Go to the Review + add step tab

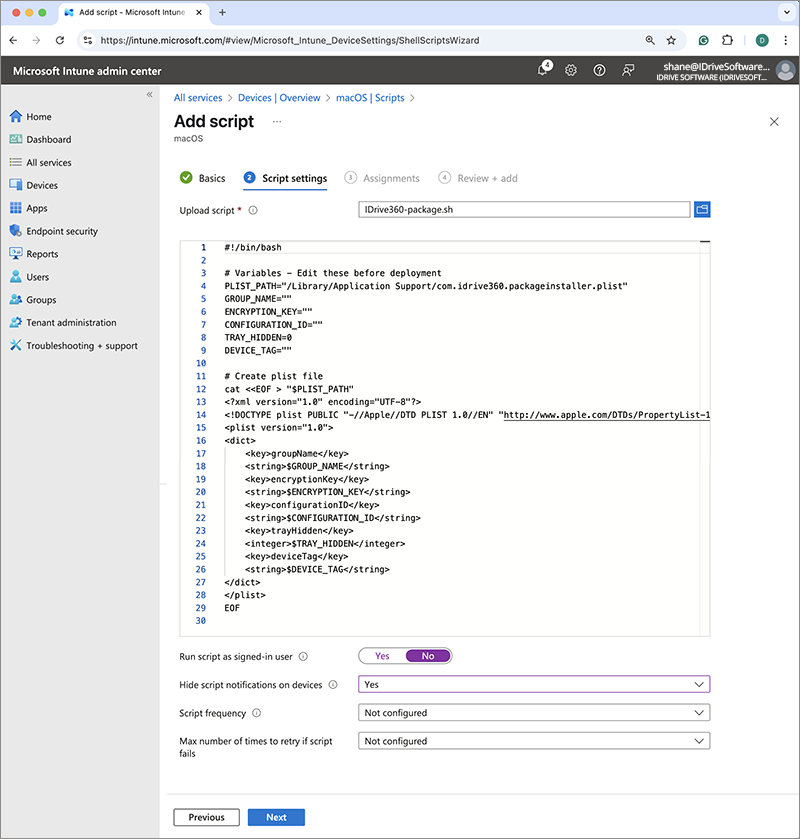click(x=478, y=178)
